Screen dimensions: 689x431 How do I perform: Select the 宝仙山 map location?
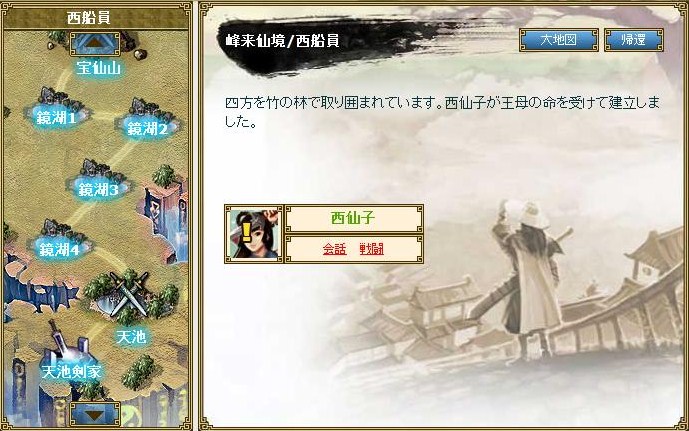coord(98,68)
